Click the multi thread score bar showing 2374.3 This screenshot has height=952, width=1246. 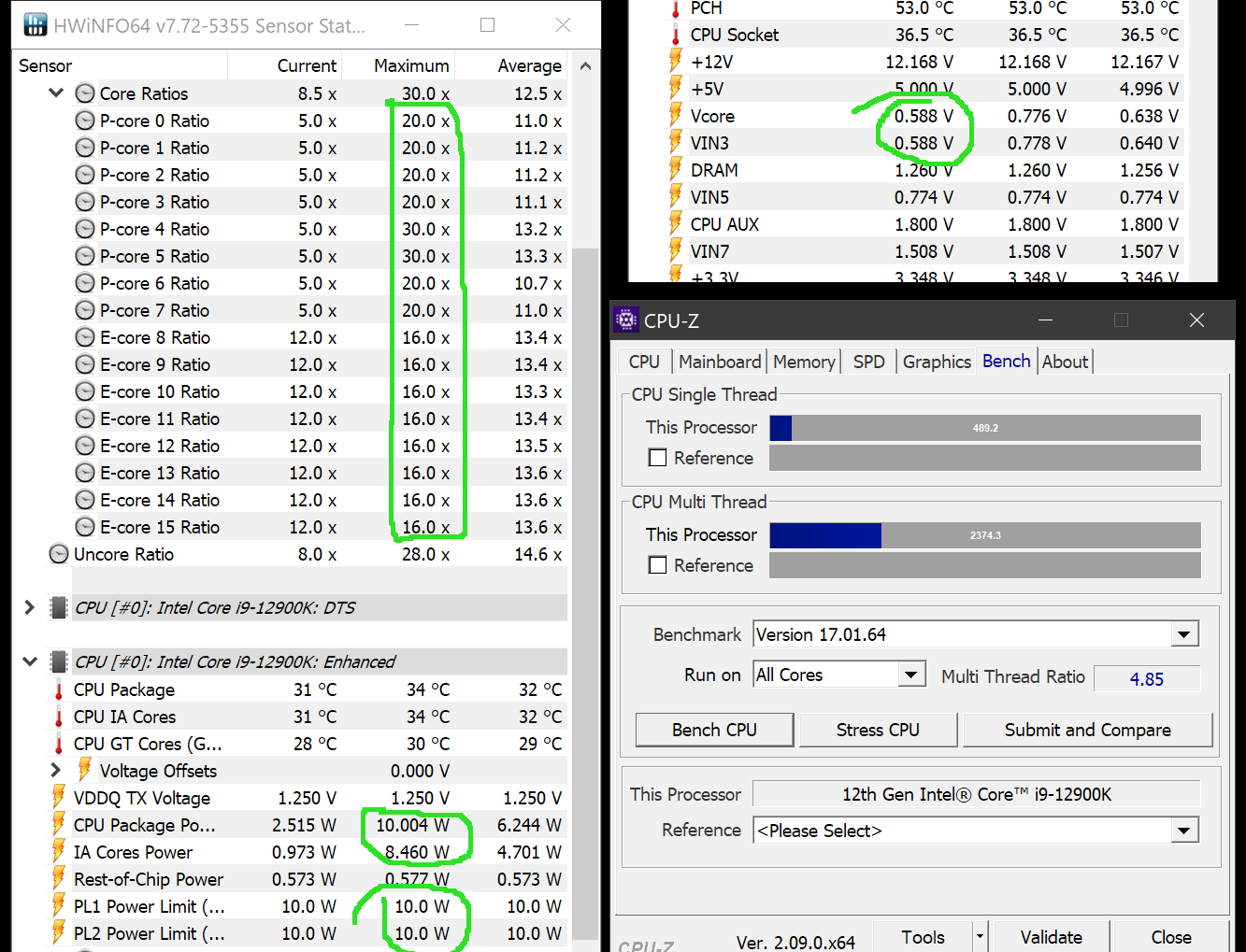click(985, 535)
